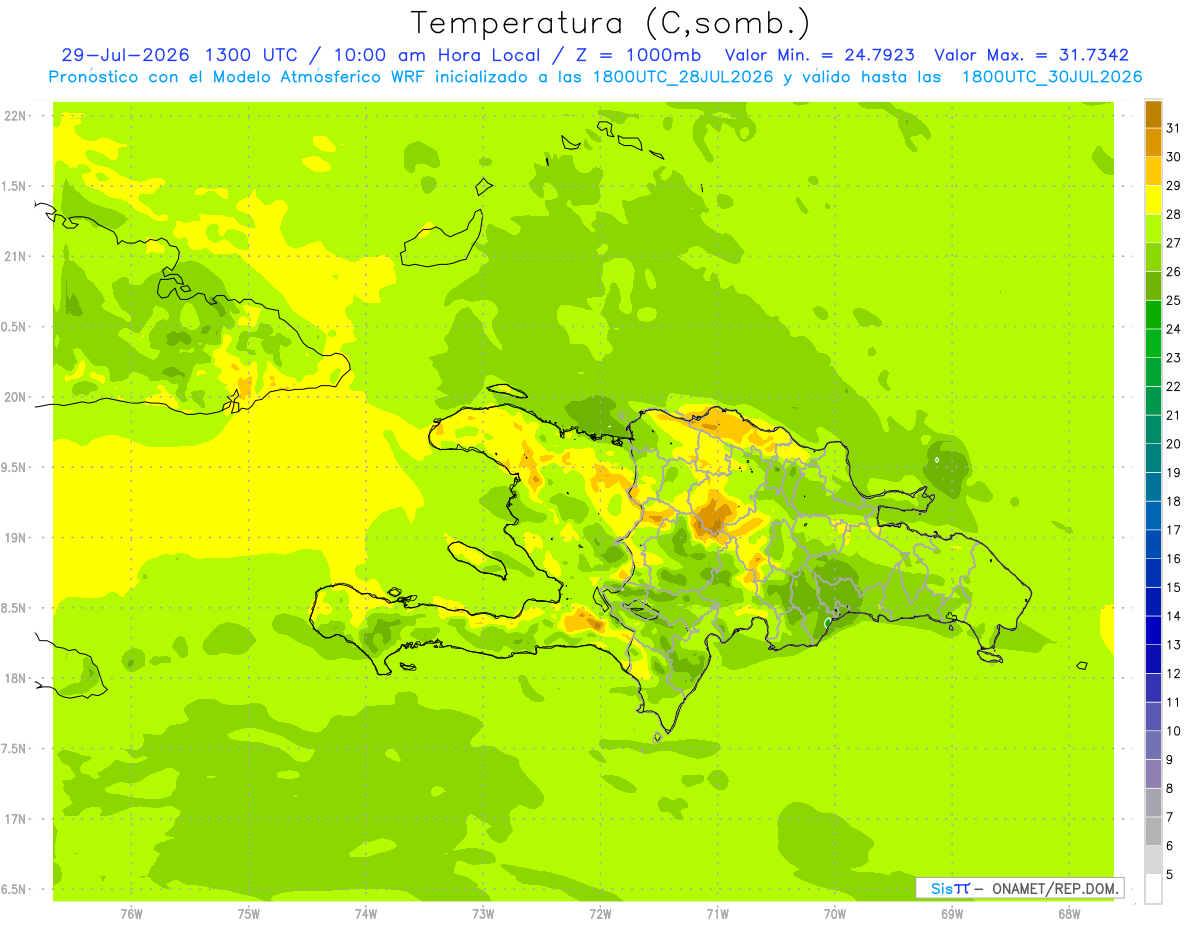
Task: Click the legend value '5'
Action: tap(1170, 874)
